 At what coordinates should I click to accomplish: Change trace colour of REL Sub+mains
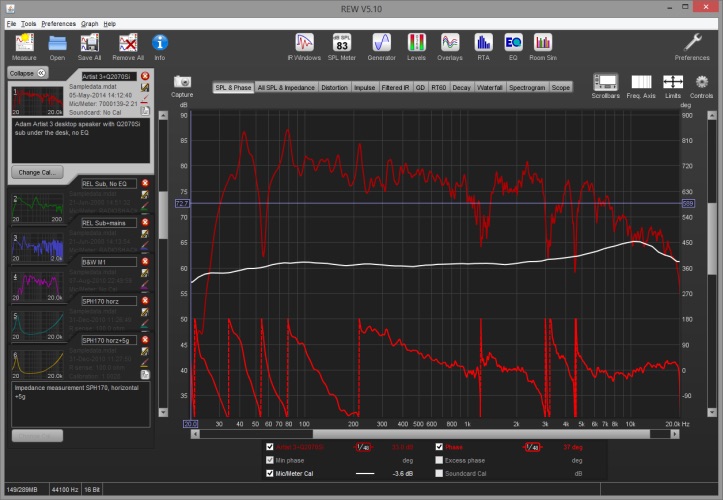click(145, 245)
